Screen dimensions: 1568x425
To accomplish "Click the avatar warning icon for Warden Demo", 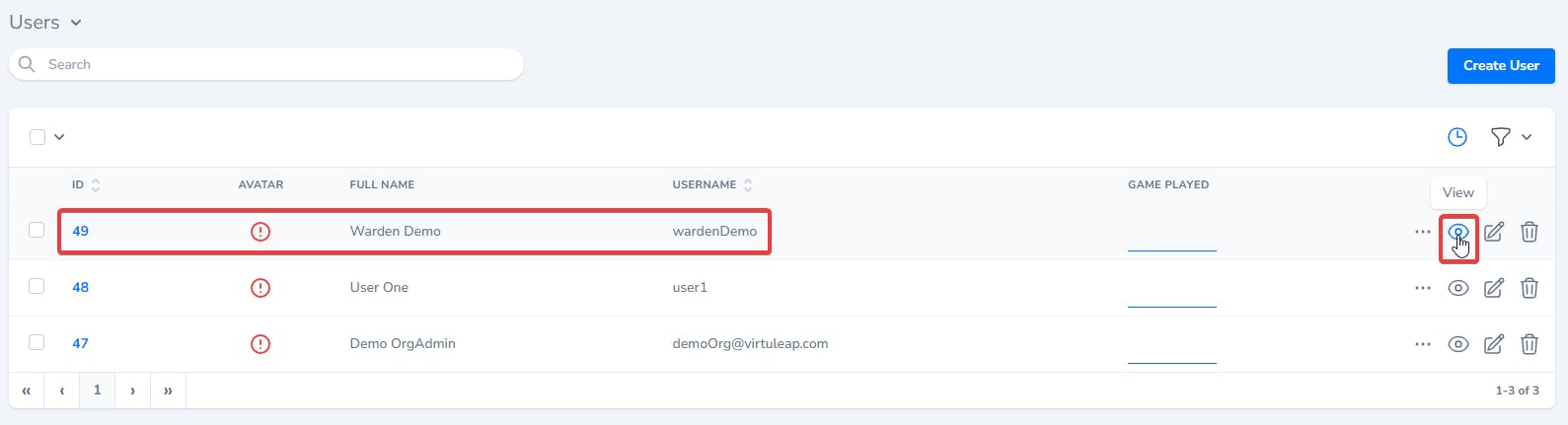I will [x=260, y=232].
